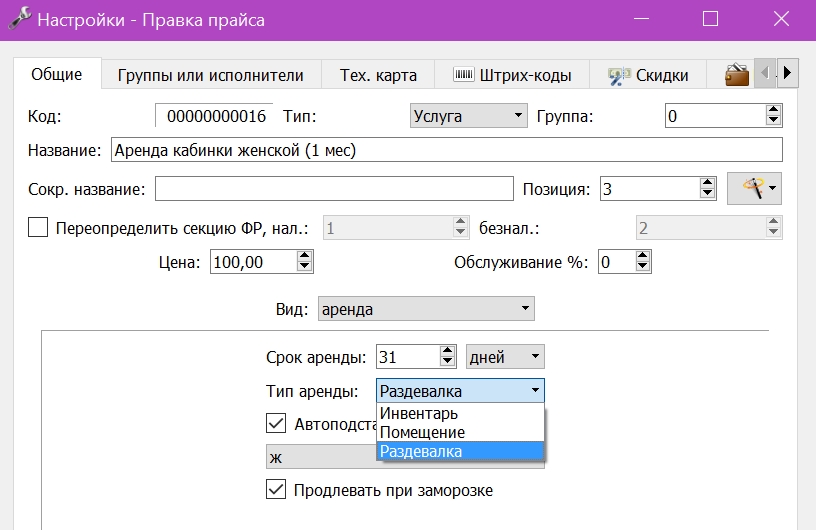Open the Штрих-коды tab

click(512, 75)
